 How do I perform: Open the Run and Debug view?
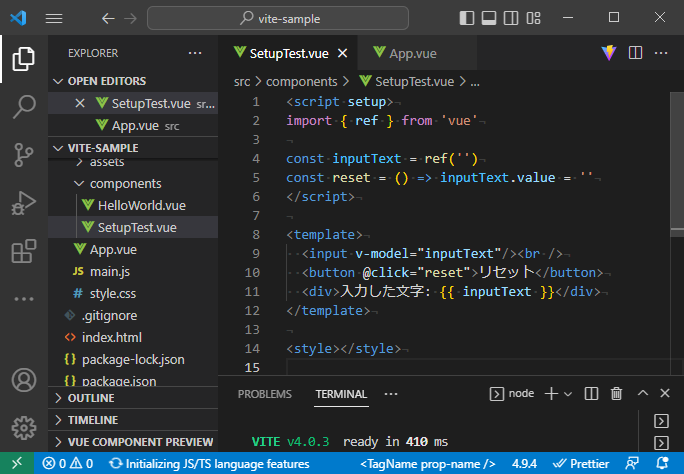coord(24,203)
